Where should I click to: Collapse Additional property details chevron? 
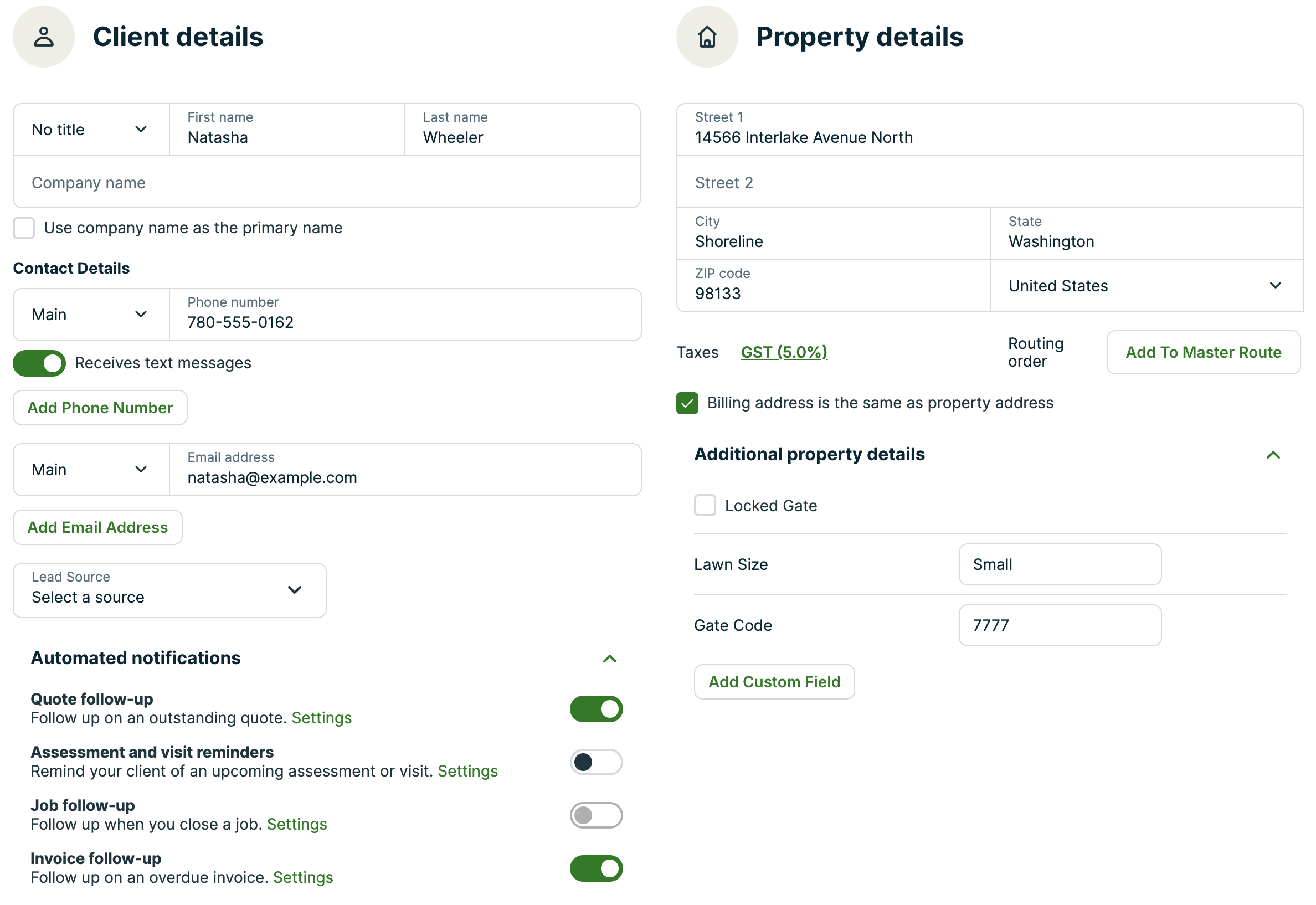click(x=1272, y=455)
